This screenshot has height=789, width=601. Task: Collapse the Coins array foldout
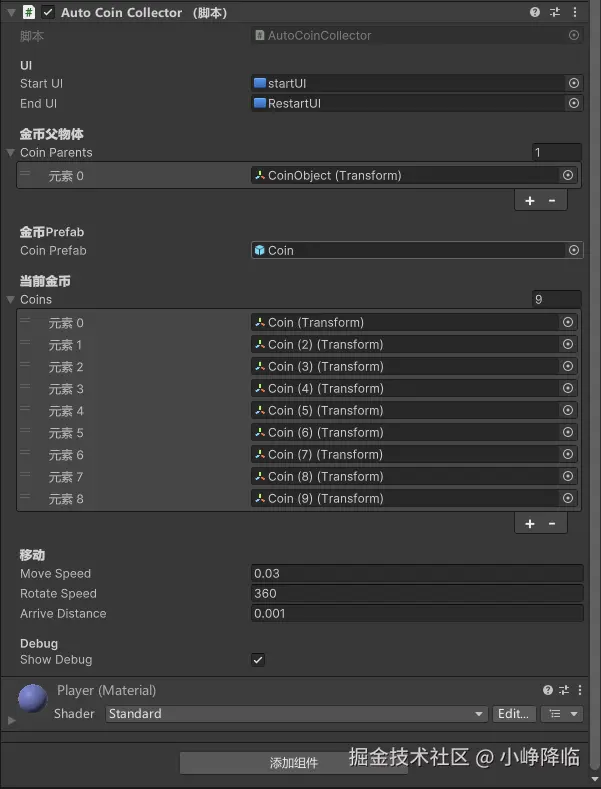[x=11, y=300]
